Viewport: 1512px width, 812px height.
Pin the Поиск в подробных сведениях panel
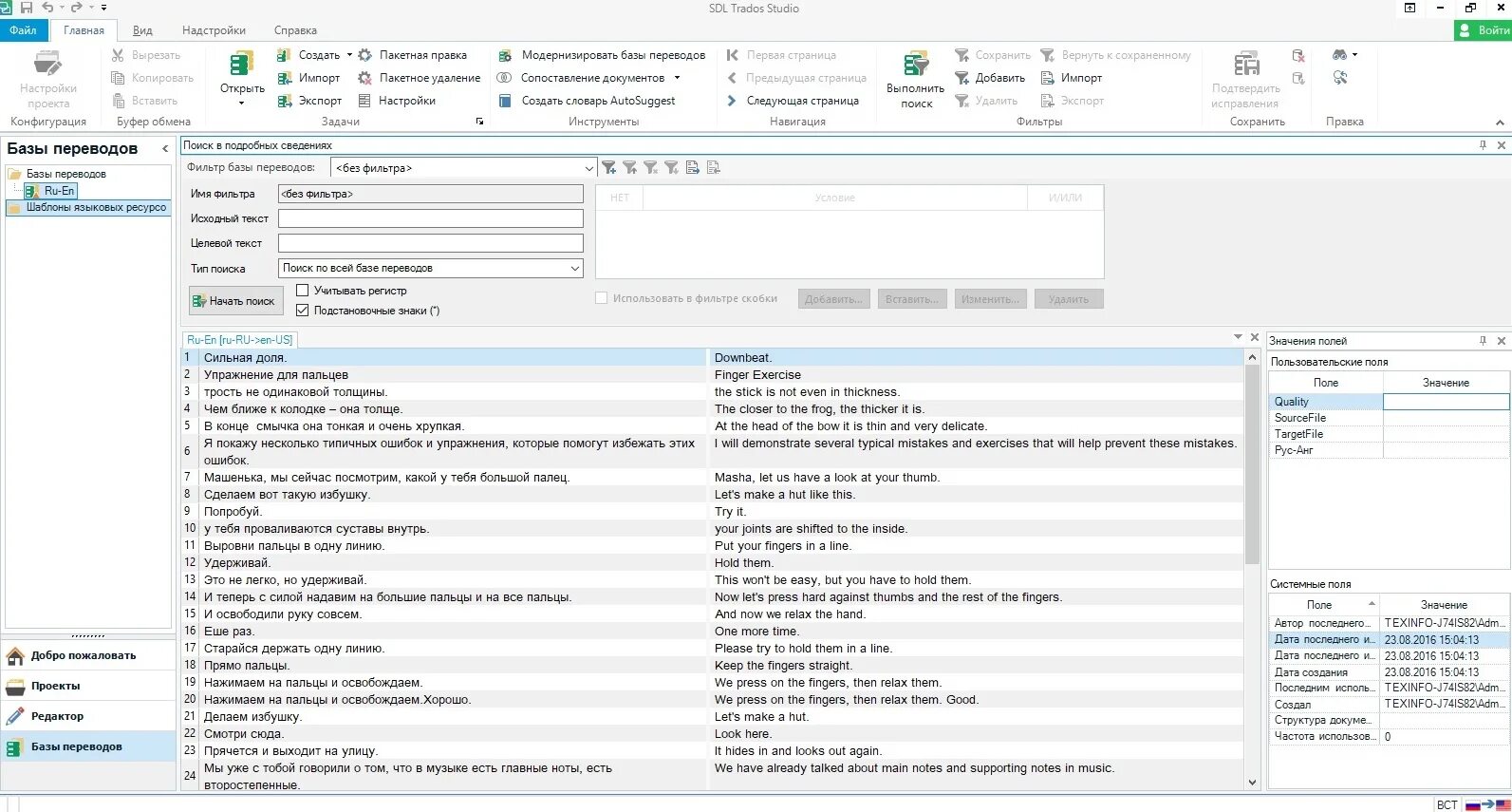(x=1483, y=145)
